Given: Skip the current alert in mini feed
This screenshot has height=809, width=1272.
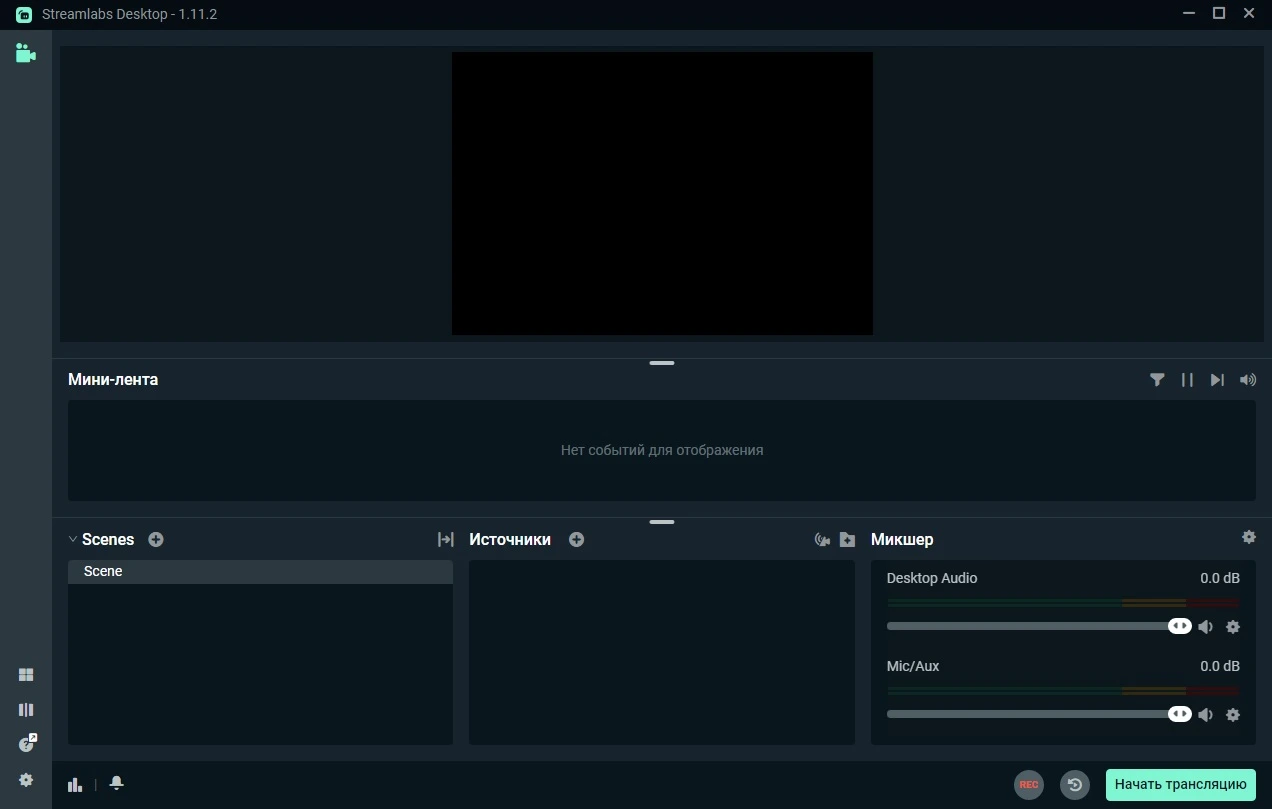Looking at the screenshot, I should click(1217, 380).
